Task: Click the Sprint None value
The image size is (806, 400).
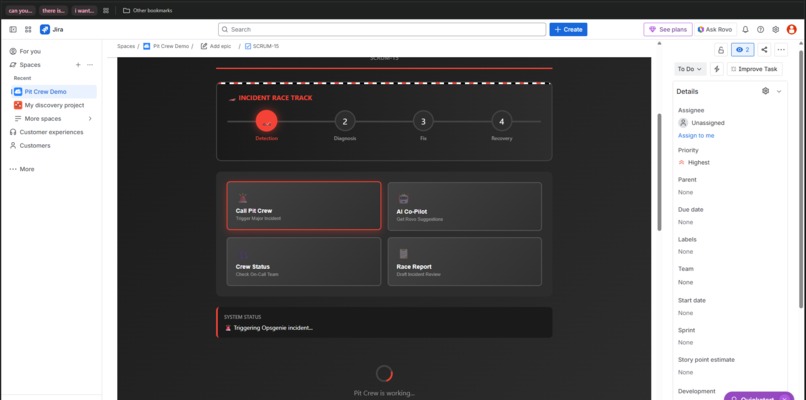Action: [x=685, y=342]
